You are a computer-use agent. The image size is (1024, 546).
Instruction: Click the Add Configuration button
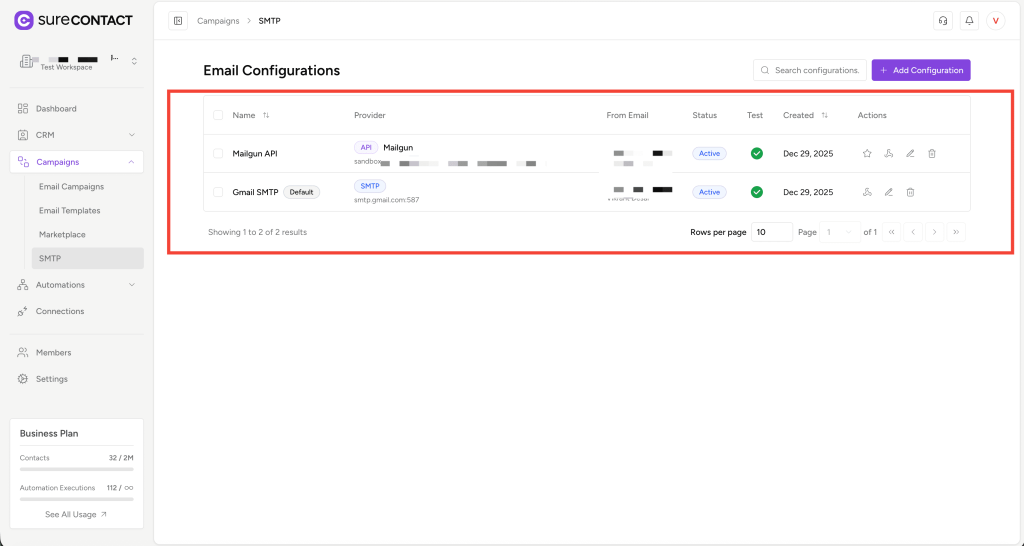pyautogui.click(x=921, y=70)
